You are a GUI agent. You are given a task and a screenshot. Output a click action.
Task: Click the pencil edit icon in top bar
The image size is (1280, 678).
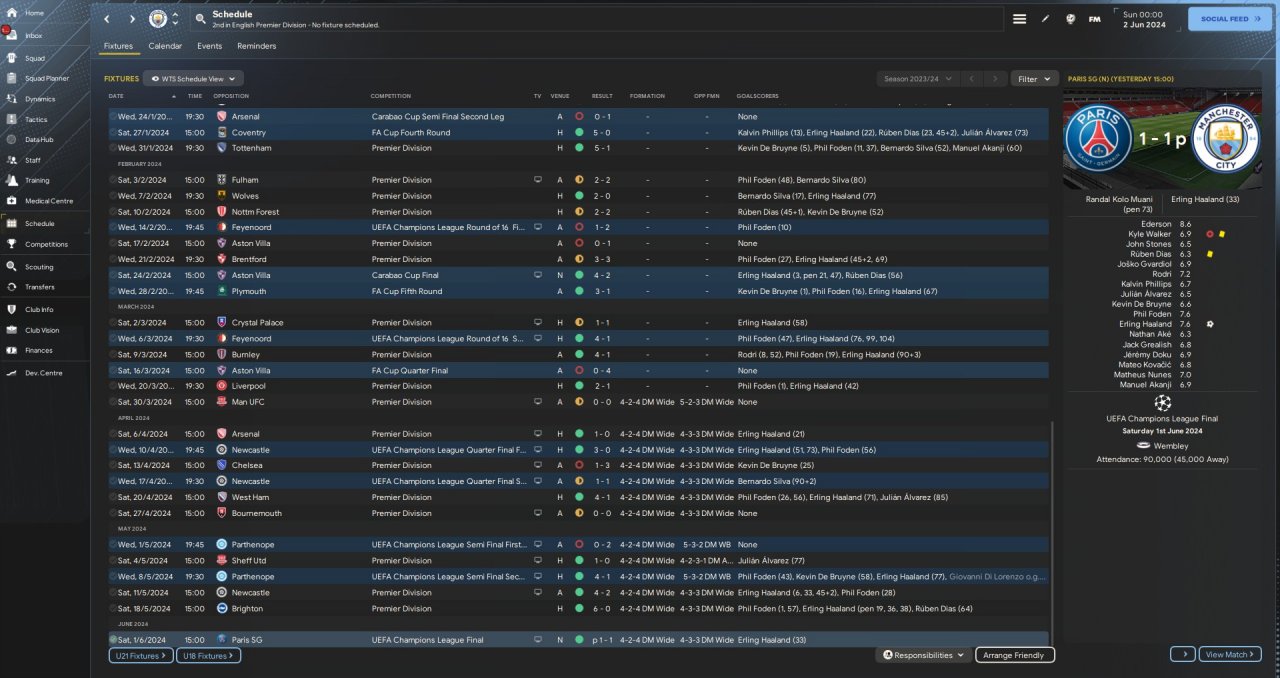point(1046,19)
